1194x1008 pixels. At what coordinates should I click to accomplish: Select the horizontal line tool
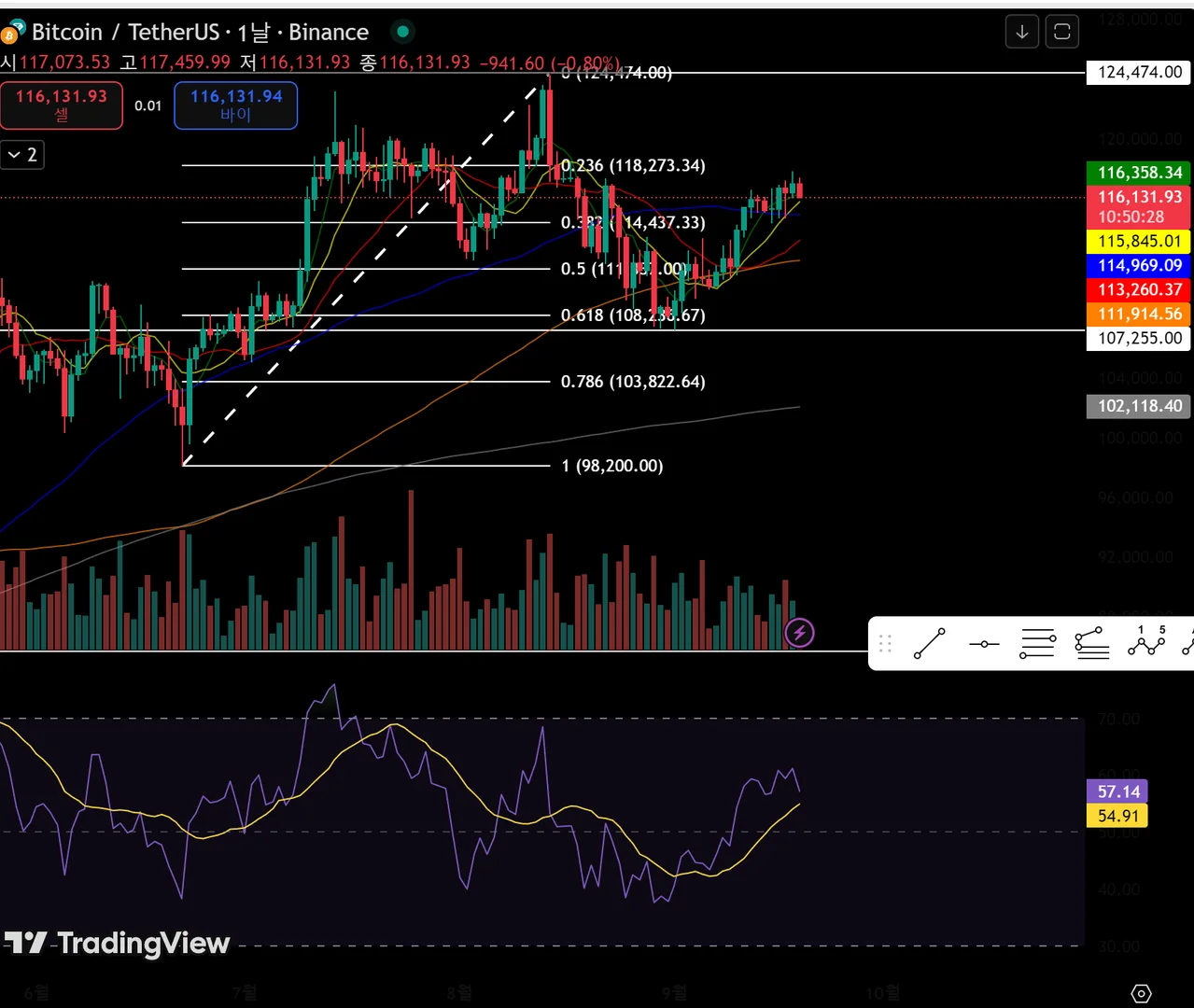pos(983,643)
